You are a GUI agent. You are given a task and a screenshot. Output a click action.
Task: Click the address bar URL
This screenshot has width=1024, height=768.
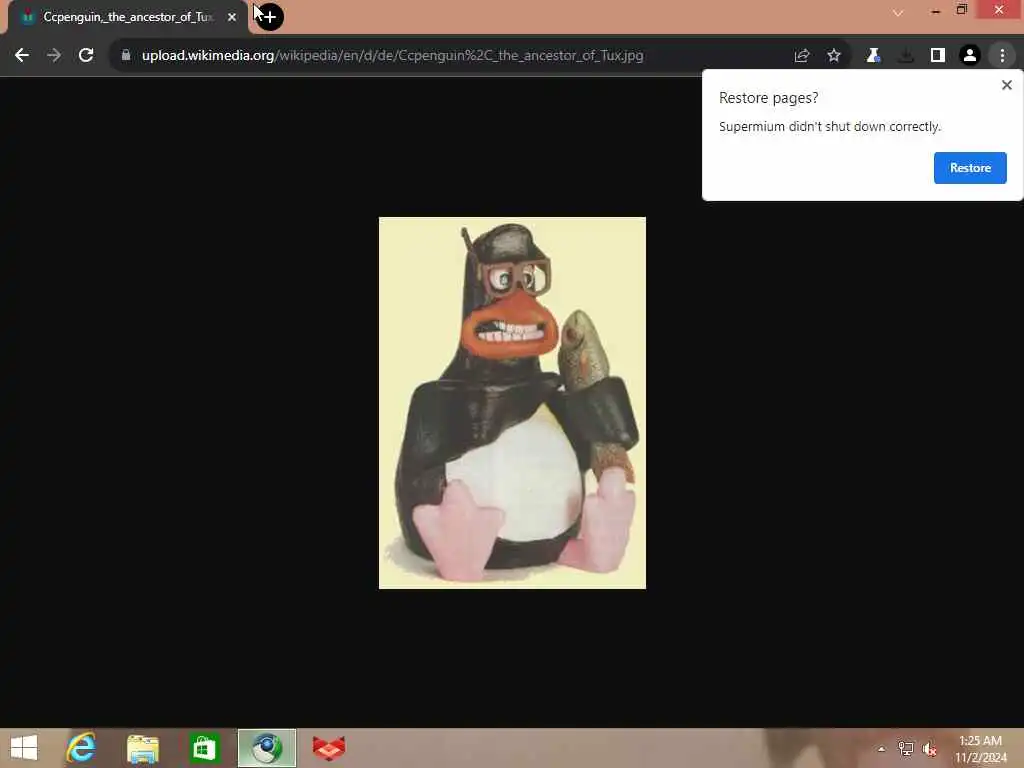pyautogui.click(x=392, y=56)
